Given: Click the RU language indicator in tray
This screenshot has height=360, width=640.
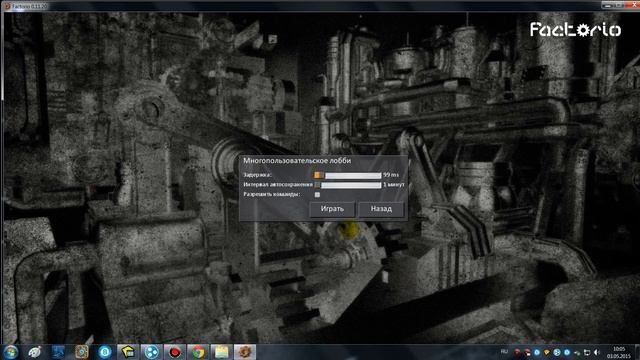Looking at the screenshot, I should point(504,352).
